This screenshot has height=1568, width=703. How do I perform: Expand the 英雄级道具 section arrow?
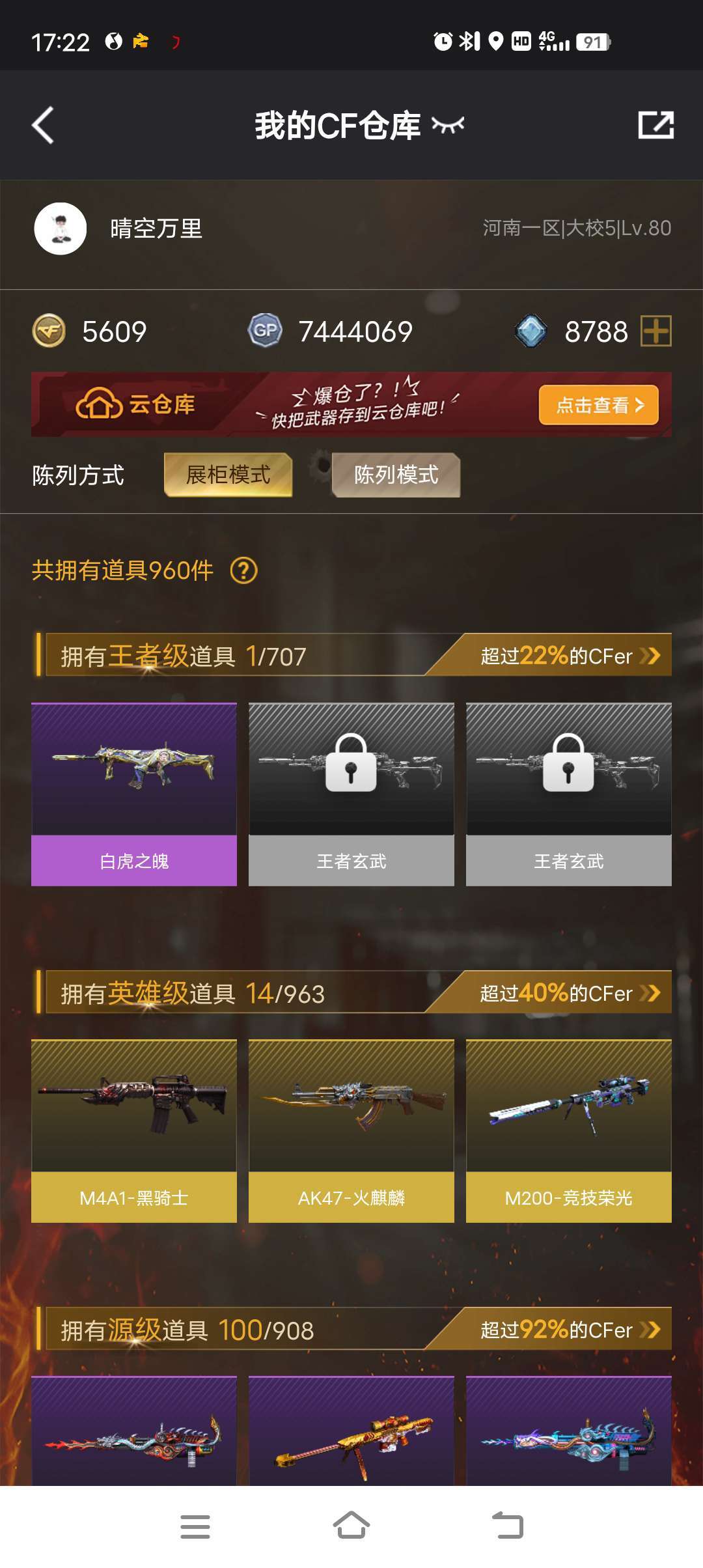click(x=650, y=993)
